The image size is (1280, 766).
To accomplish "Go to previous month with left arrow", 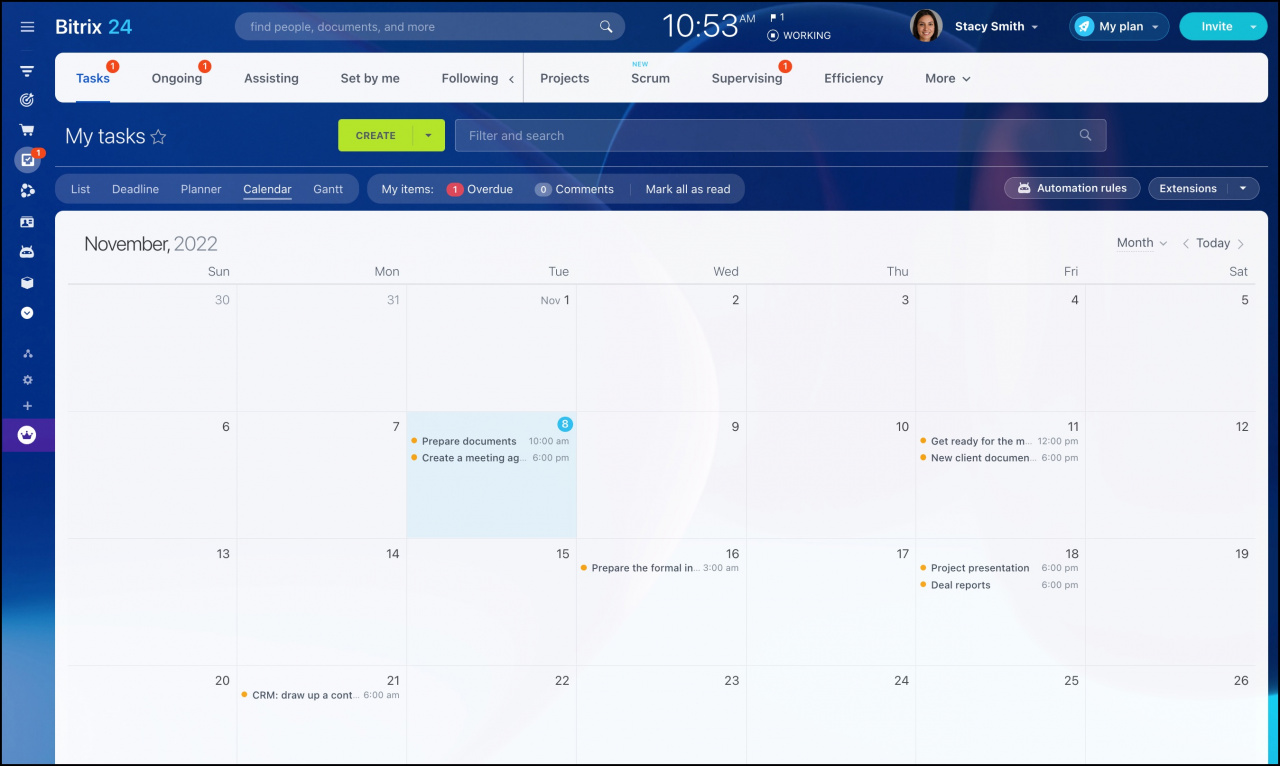I will coord(1186,243).
